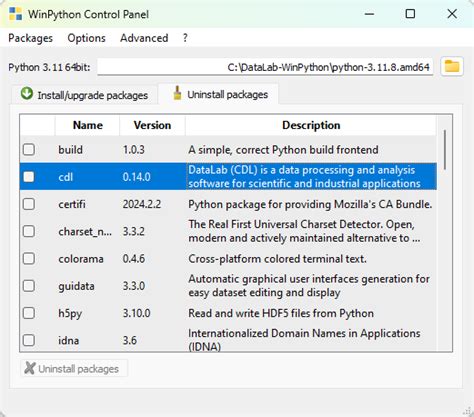
Task: Click the broom icon on Uninstall tab
Action: 178,93
